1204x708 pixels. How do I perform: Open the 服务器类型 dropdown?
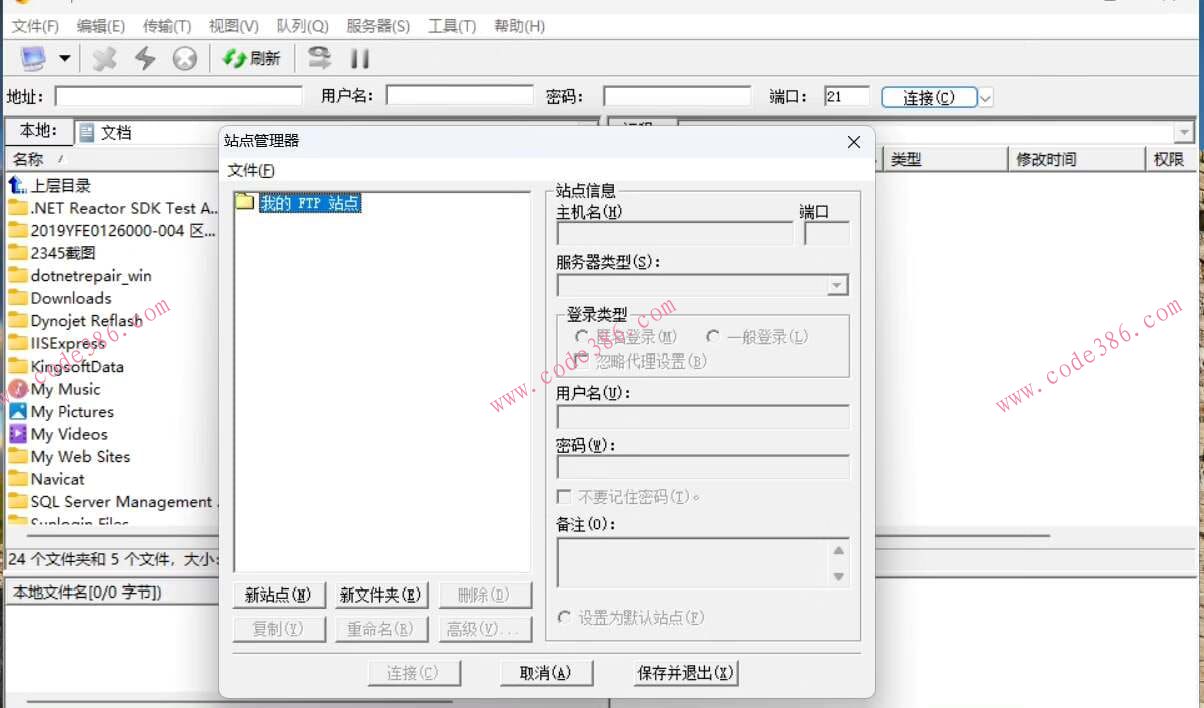pyautogui.click(x=837, y=285)
